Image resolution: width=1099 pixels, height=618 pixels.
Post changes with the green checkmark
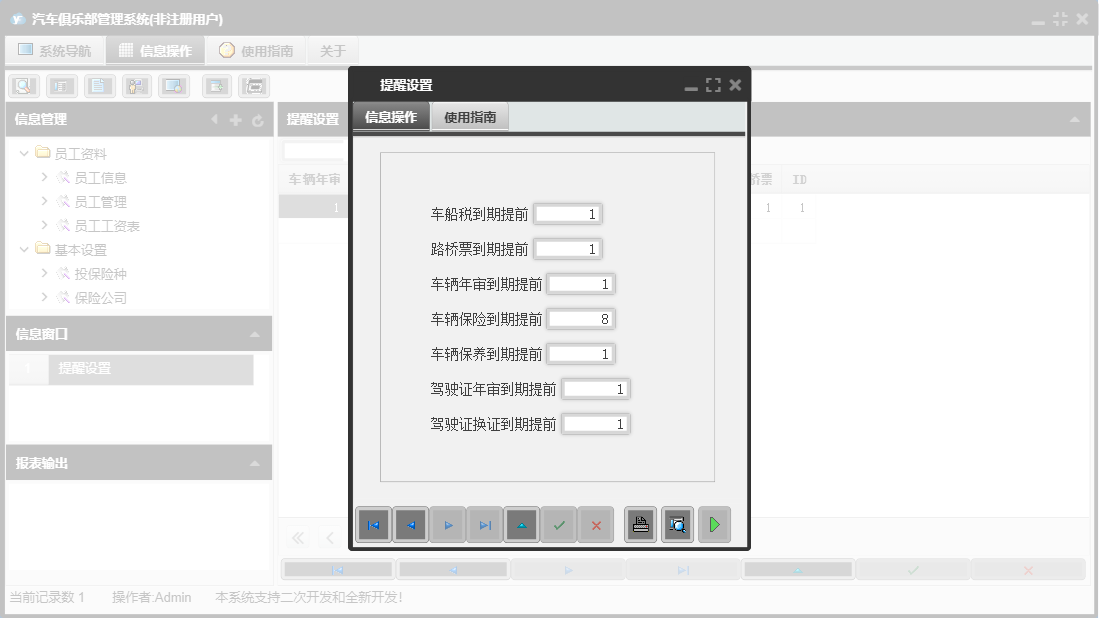pyautogui.click(x=559, y=525)
